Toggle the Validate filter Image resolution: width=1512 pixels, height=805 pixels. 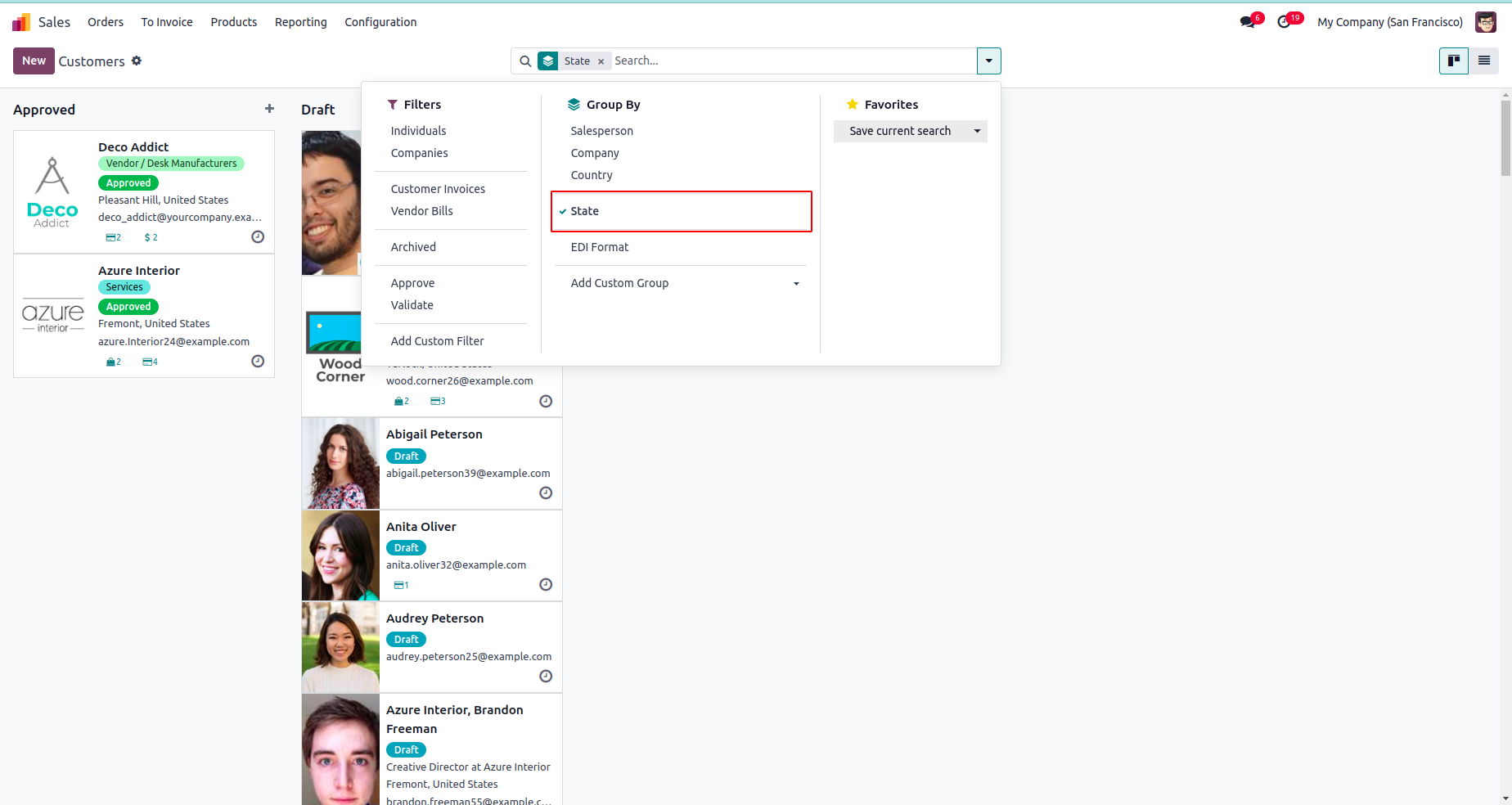[x=412, y=305]
